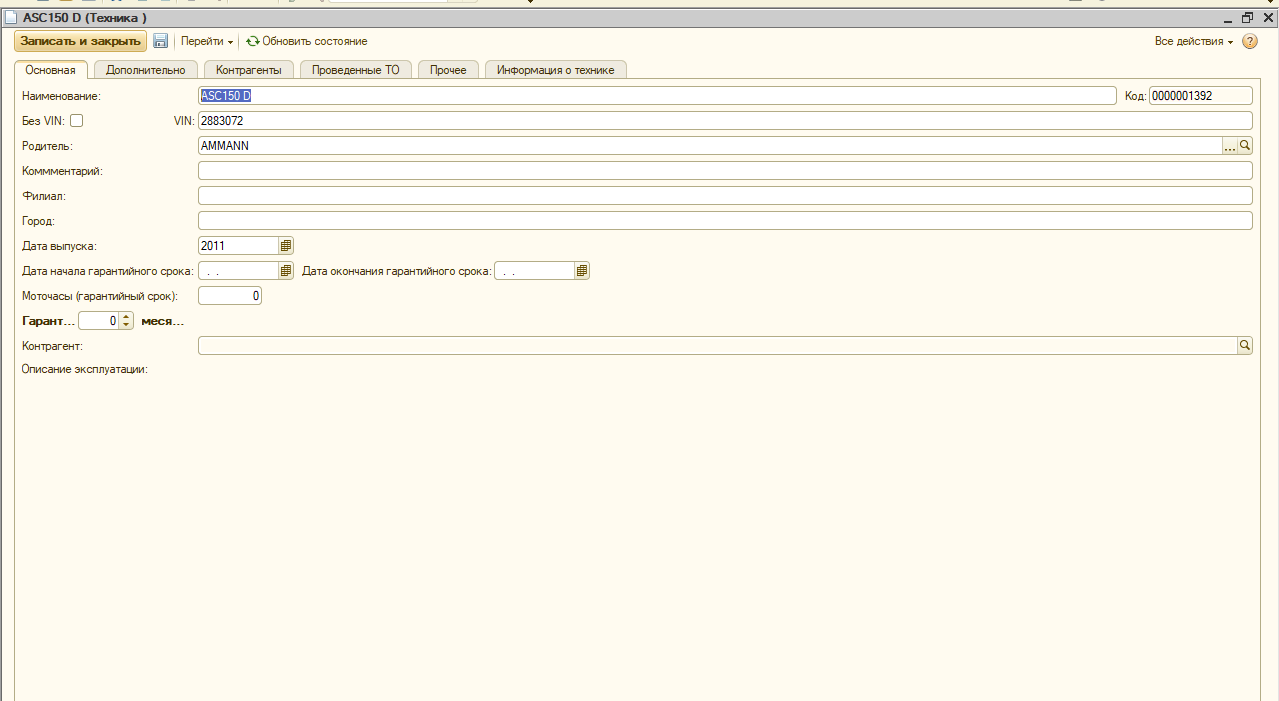Click magnifier icon in Контрагент field
The image size is (1279, 701).
click(x=1245, y=345)
